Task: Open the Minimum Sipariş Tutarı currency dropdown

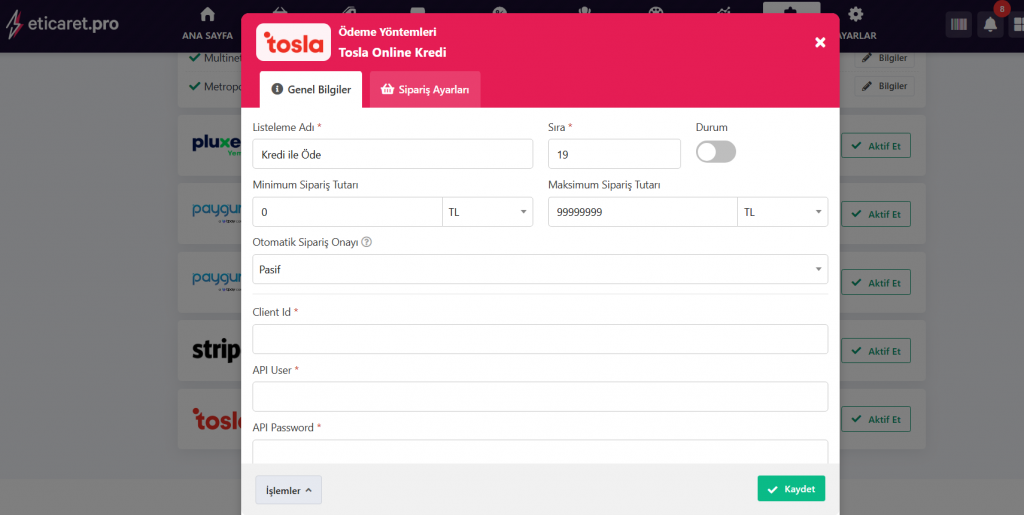Action: pos(487,212)
